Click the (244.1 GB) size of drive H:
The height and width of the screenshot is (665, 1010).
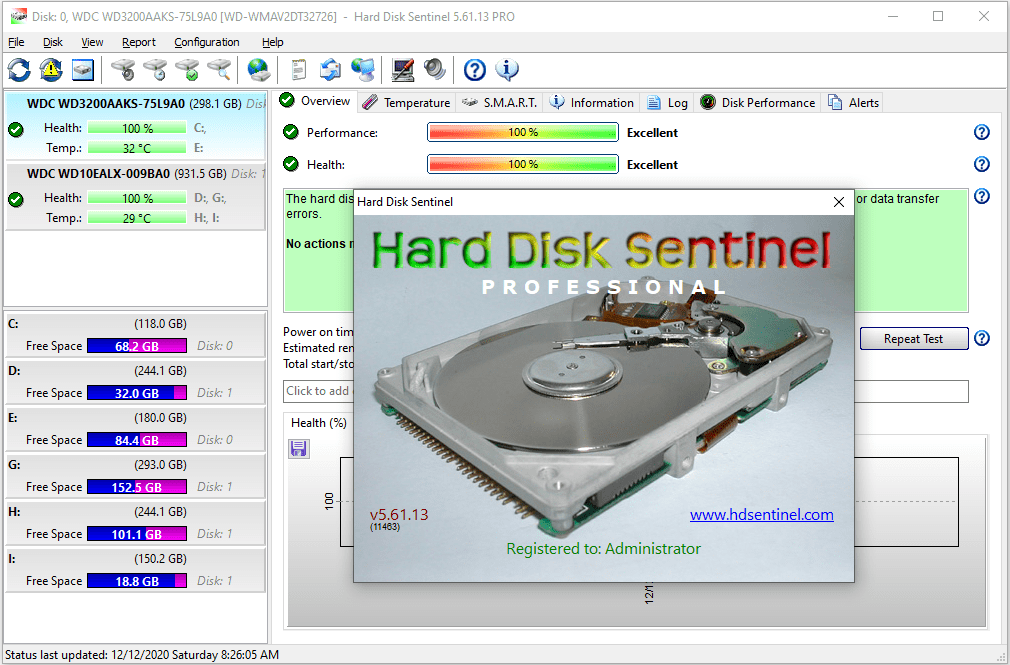(x=160, y=512)
